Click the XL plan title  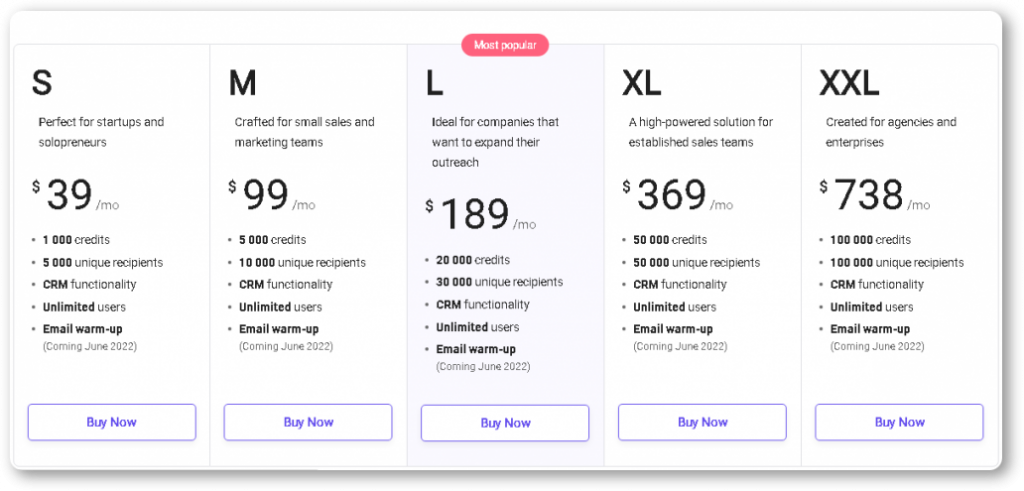[x=641, y=82]
